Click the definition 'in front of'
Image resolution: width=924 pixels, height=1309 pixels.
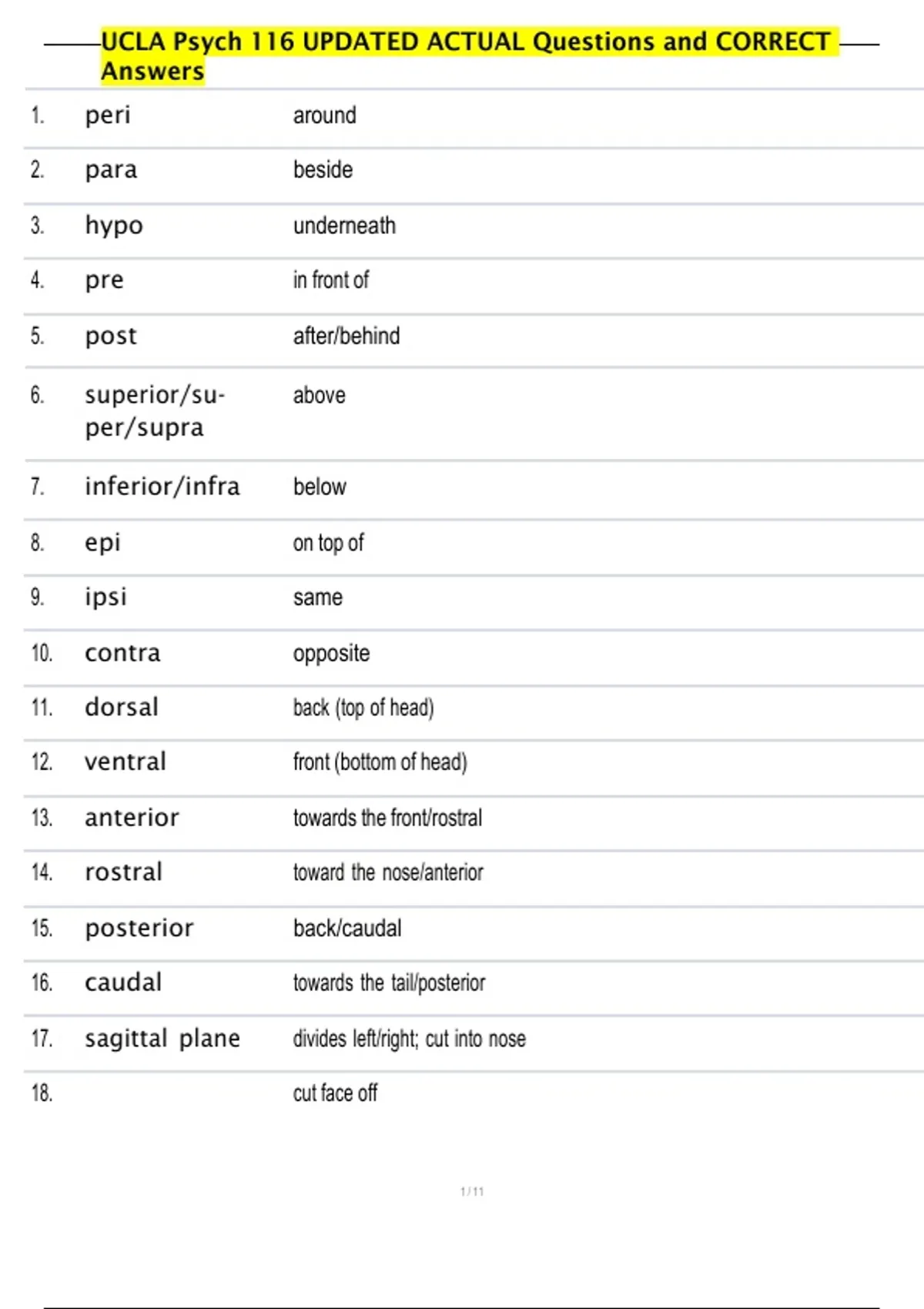pos(330,280)
